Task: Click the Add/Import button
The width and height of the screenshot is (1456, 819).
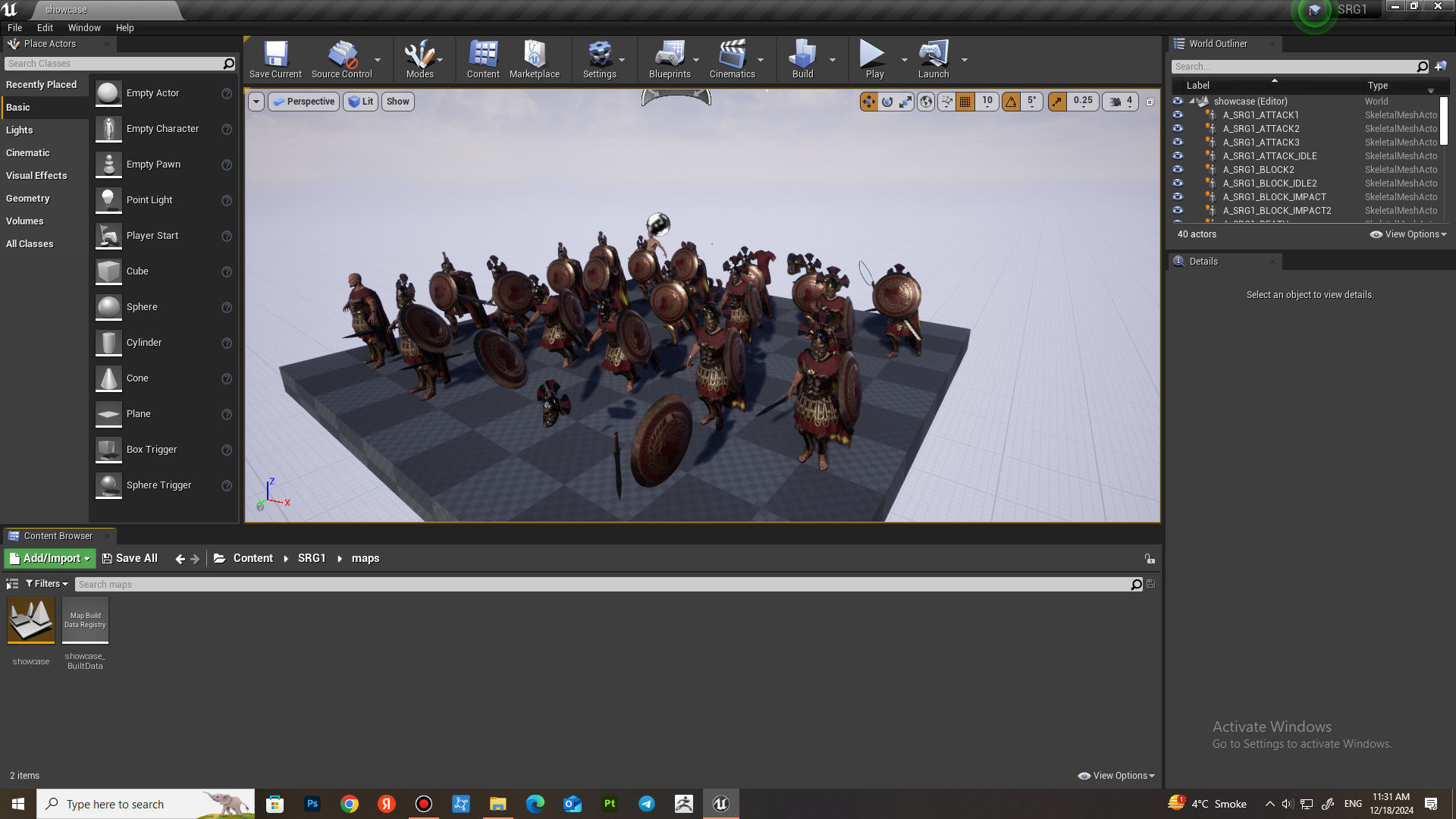Action: click(x=50, y=558)
